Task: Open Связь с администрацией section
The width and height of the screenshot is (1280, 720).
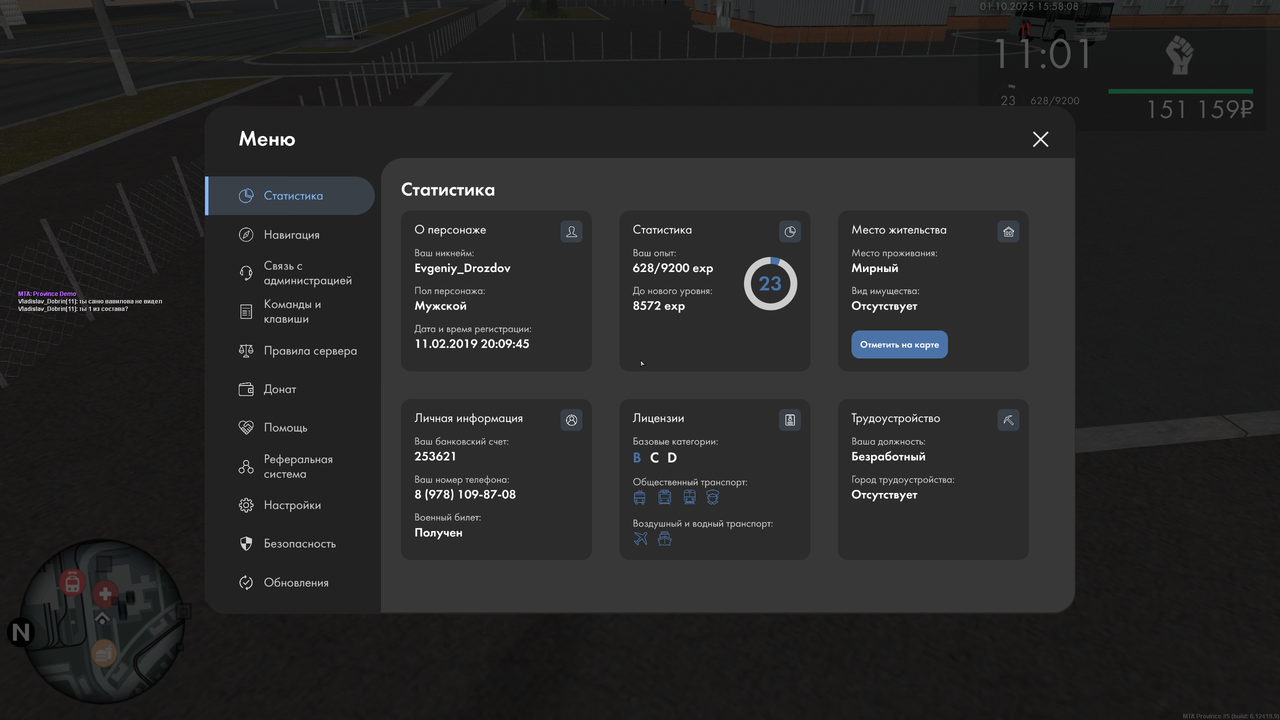Action: [290, 273]
